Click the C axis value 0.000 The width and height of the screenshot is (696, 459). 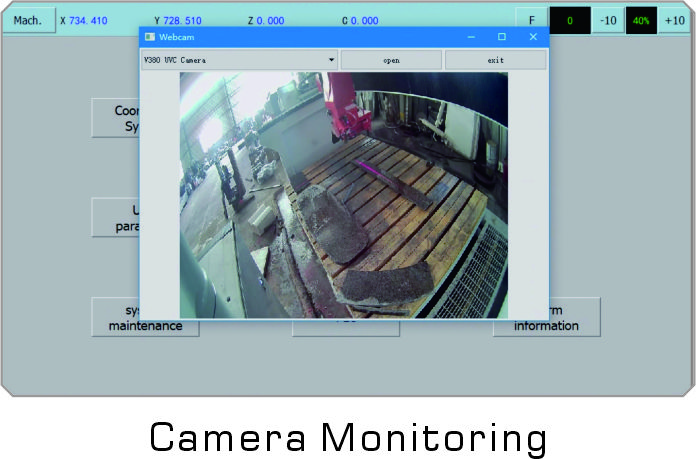(360, 20)
